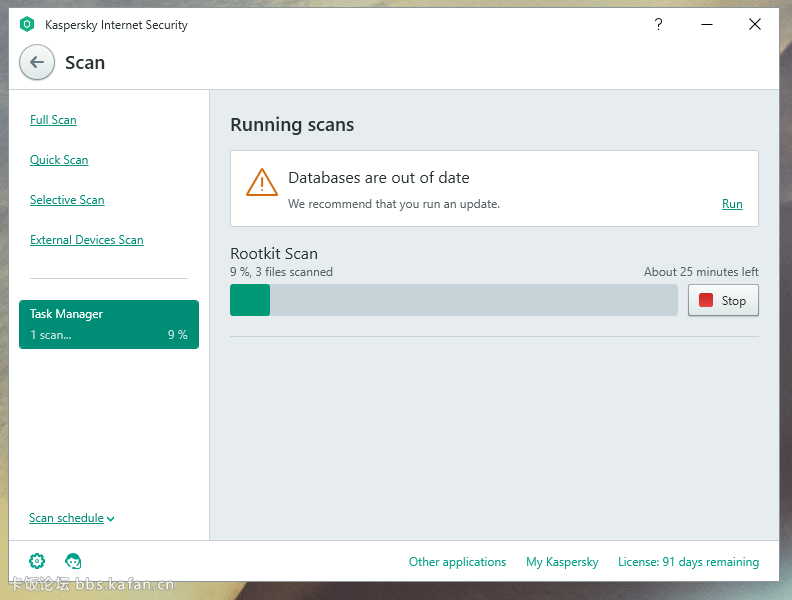Open settings via the gear icon
792x600 pixels.
click(37, 561)
